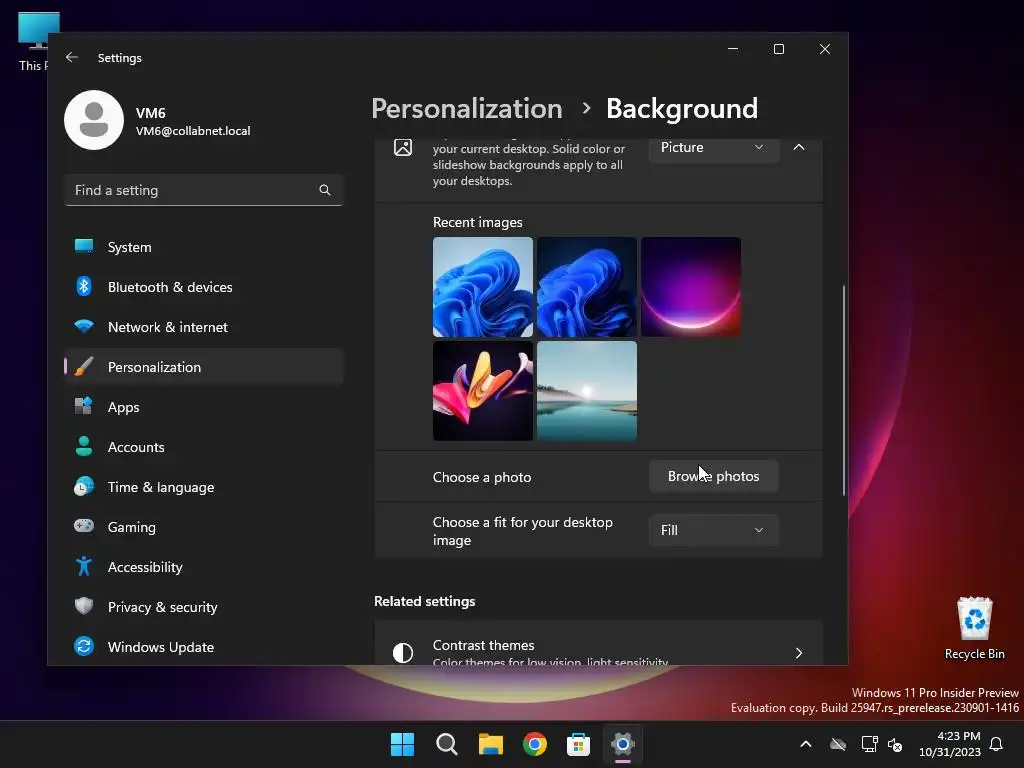
Task: Collapse the background personalization section chevron
Action: coord(799,147)
